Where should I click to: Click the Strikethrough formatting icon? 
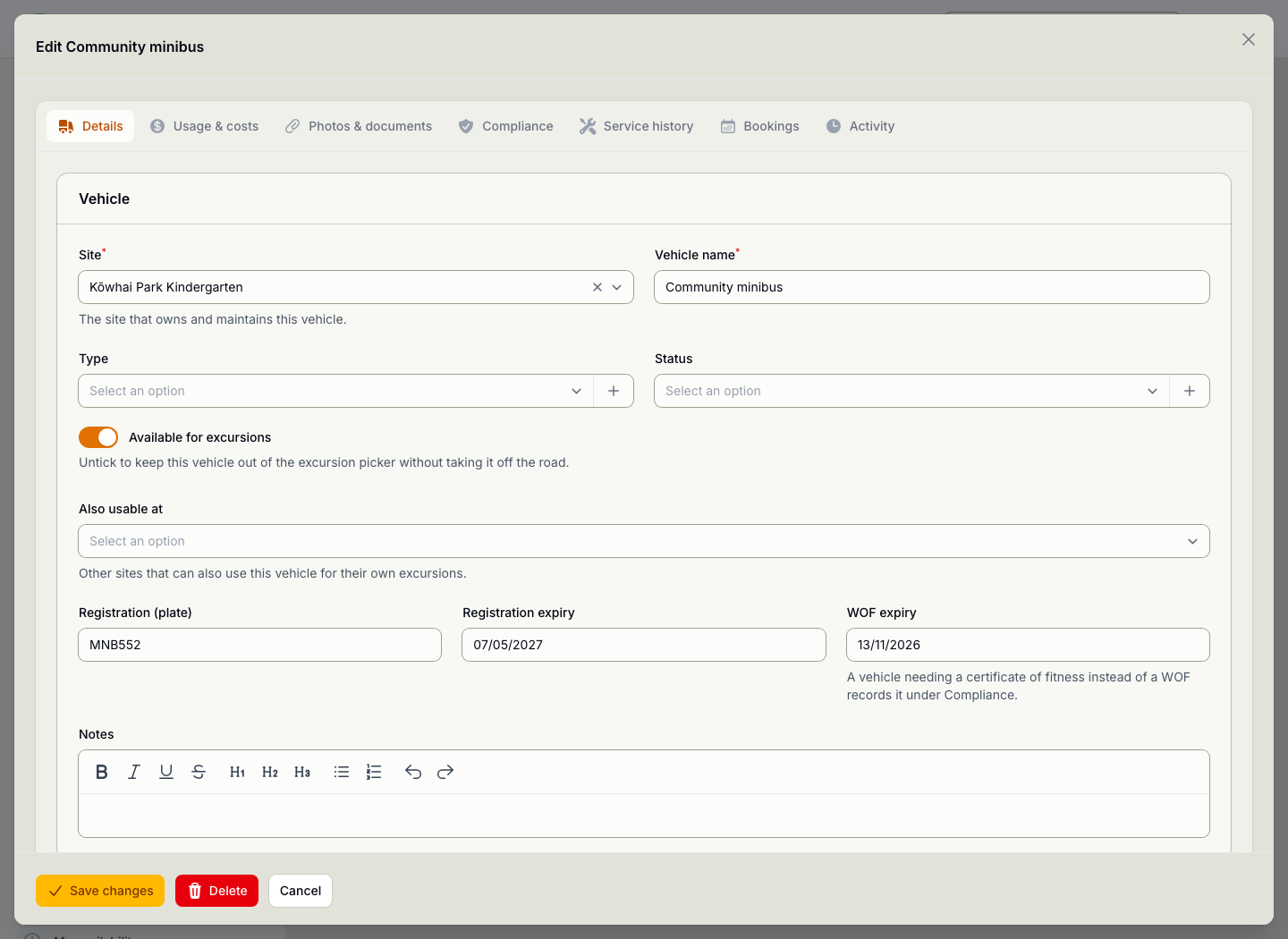point(199,772)
